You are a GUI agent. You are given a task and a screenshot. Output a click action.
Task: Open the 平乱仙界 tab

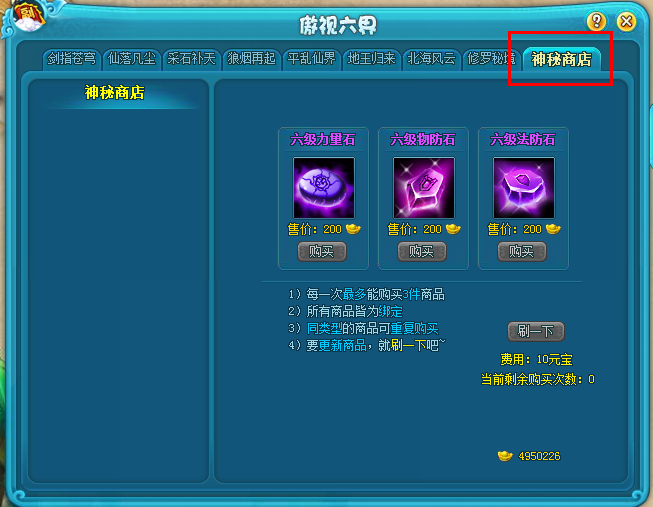click(x=311, y=59)
